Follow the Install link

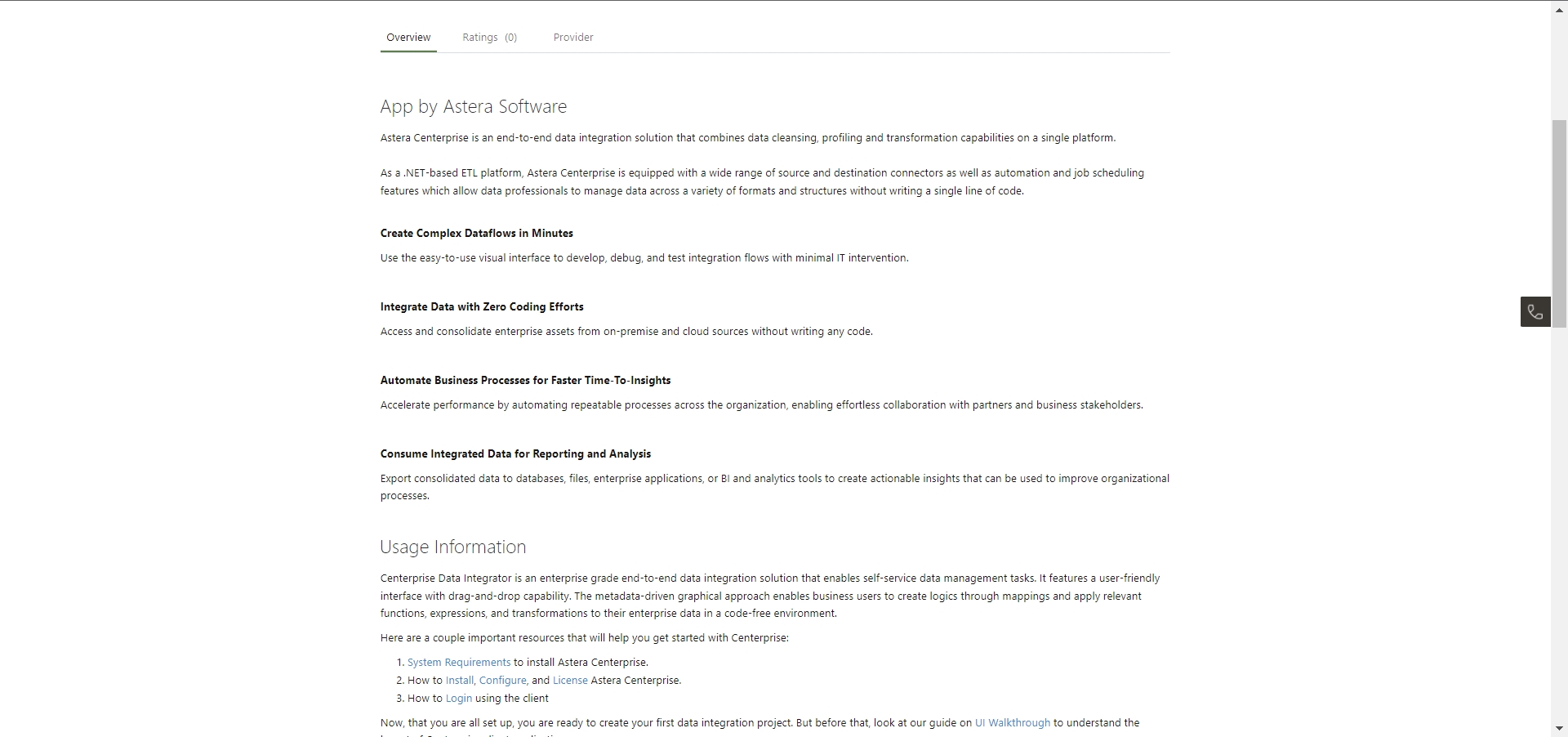(459, 681)
